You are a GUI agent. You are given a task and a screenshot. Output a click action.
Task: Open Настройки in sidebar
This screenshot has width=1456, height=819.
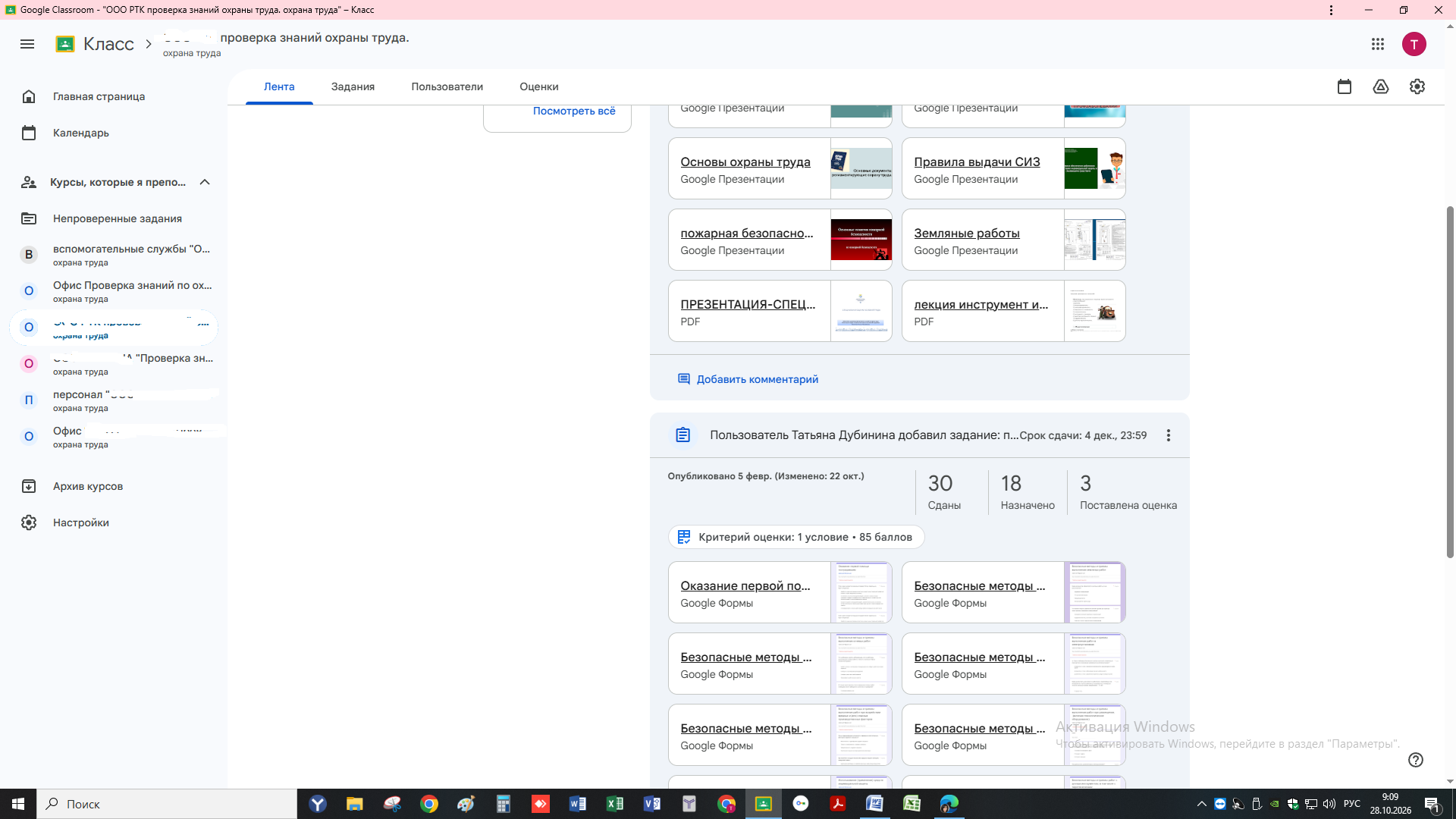pyautogui.click(x=114, y=522)
